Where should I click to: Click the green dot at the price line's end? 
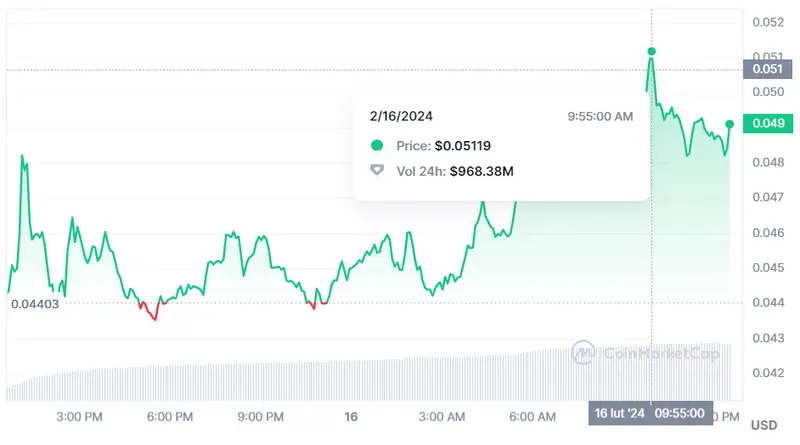[x=730, y=124]
